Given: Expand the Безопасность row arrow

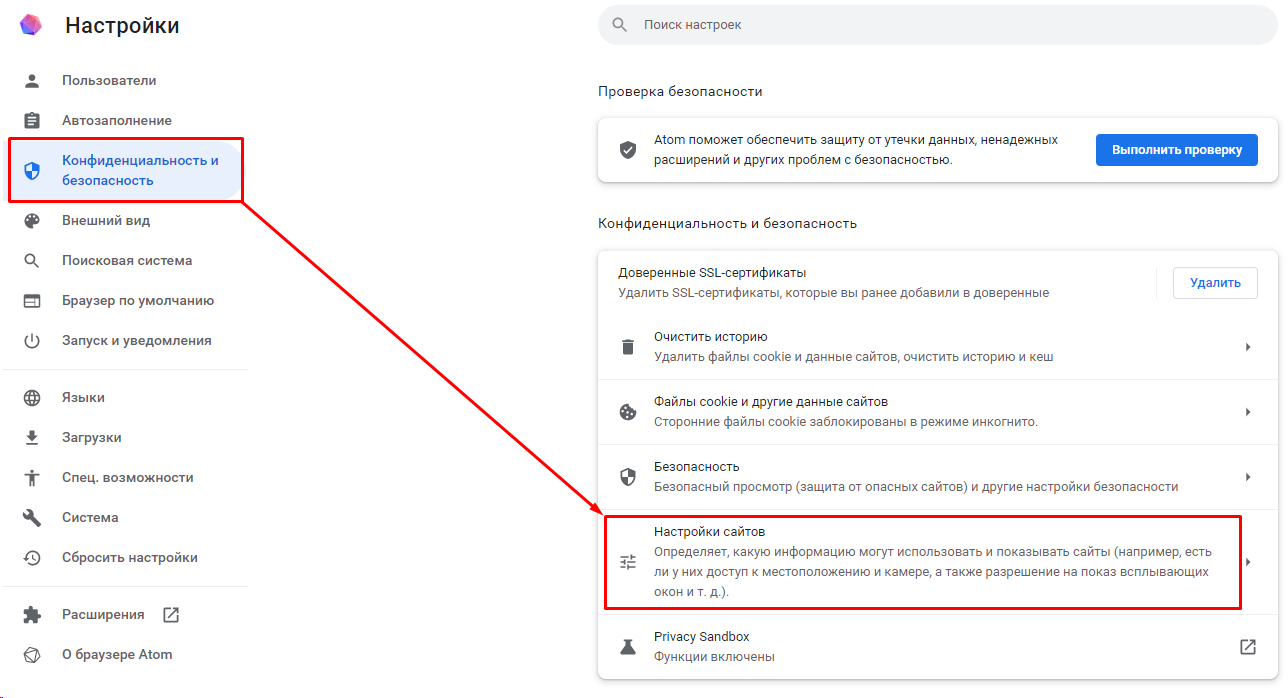Looking at the screenshot, I should (1248, 477).
